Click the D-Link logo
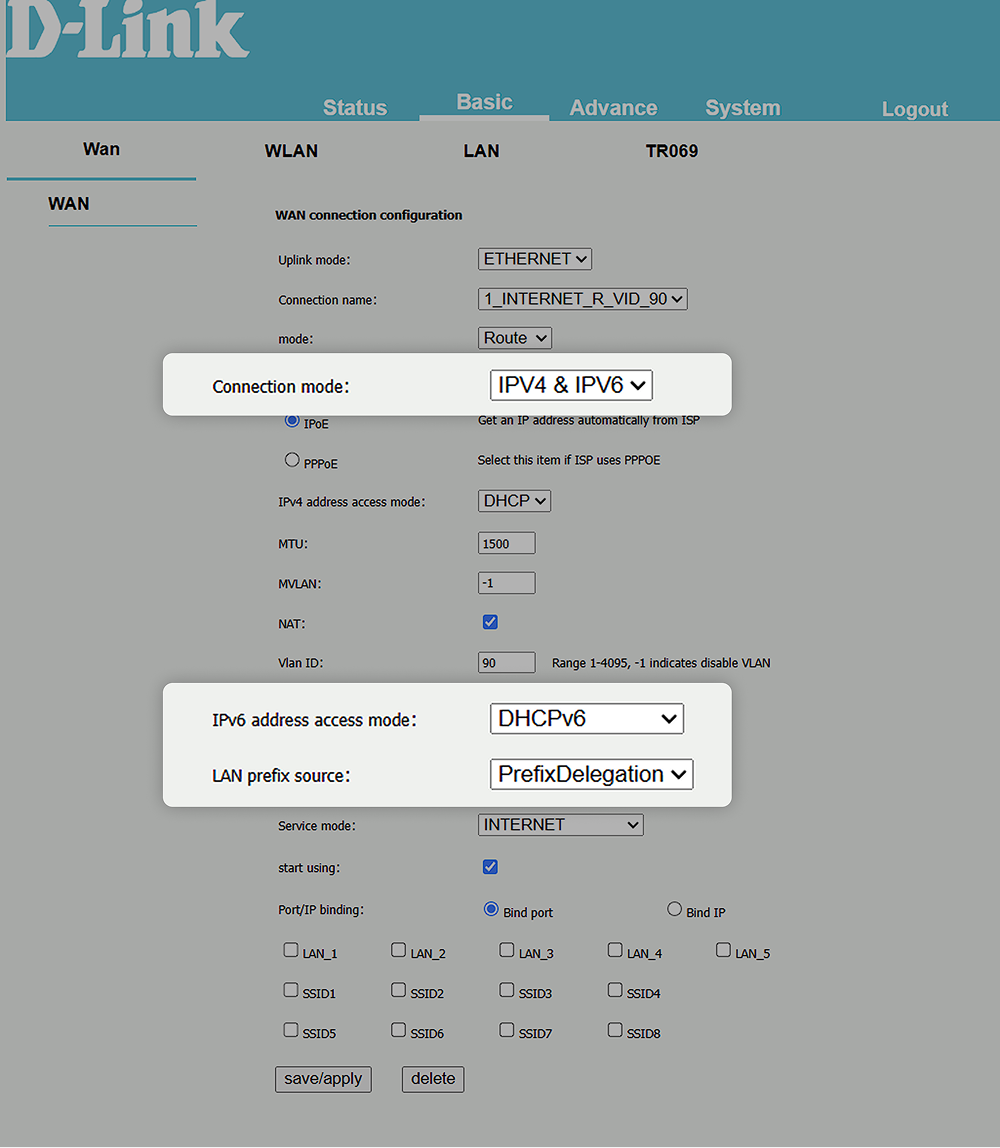This screenshot has width=1000, height=1148. [x=128, y=30]
